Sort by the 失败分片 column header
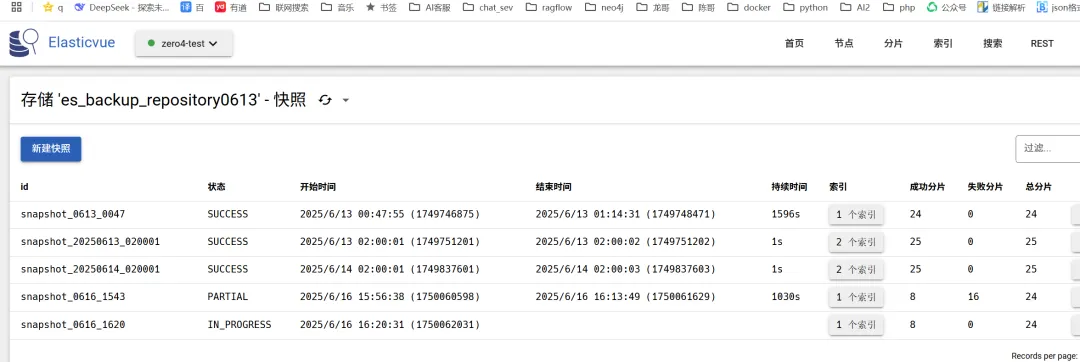Screen dimensions: 1080x362 pyautogui.click(x=985, y=187)
